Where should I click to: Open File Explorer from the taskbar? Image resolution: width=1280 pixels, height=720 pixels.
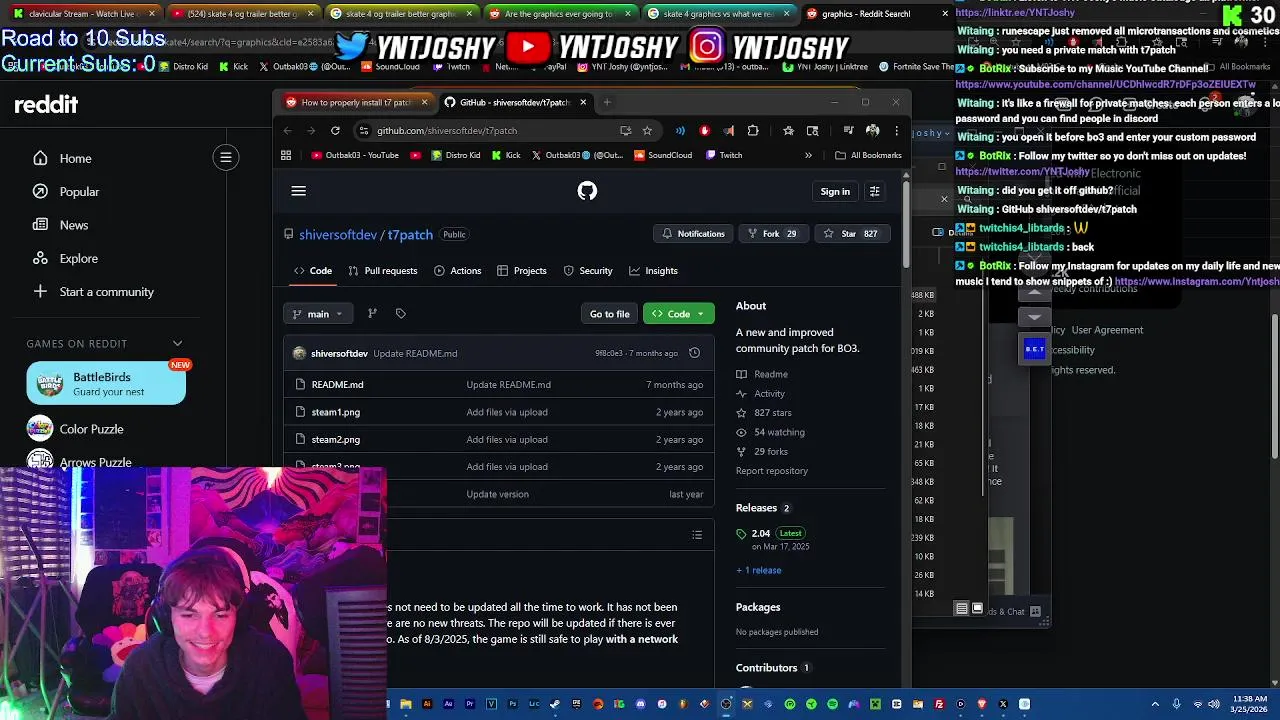click(x=406, y=704)
